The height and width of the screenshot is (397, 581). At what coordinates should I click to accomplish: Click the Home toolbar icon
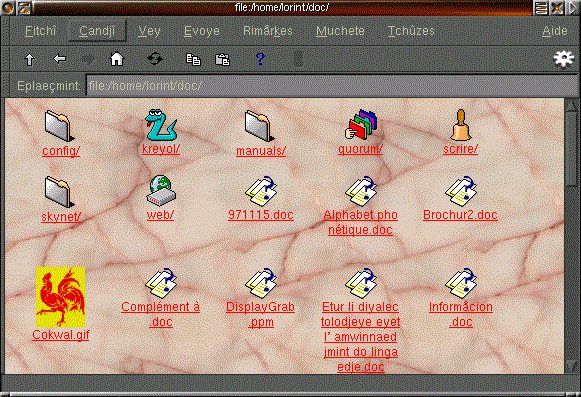point(117,59)
